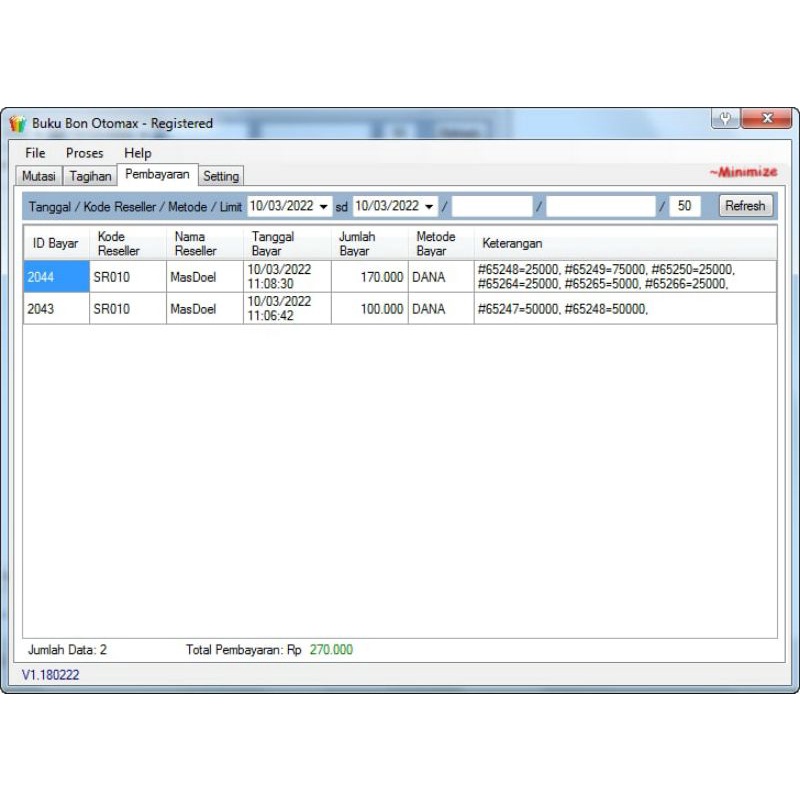The image size is (800, 800).
Task: Click the wrench button in title bar
Action: coord(725,119)
